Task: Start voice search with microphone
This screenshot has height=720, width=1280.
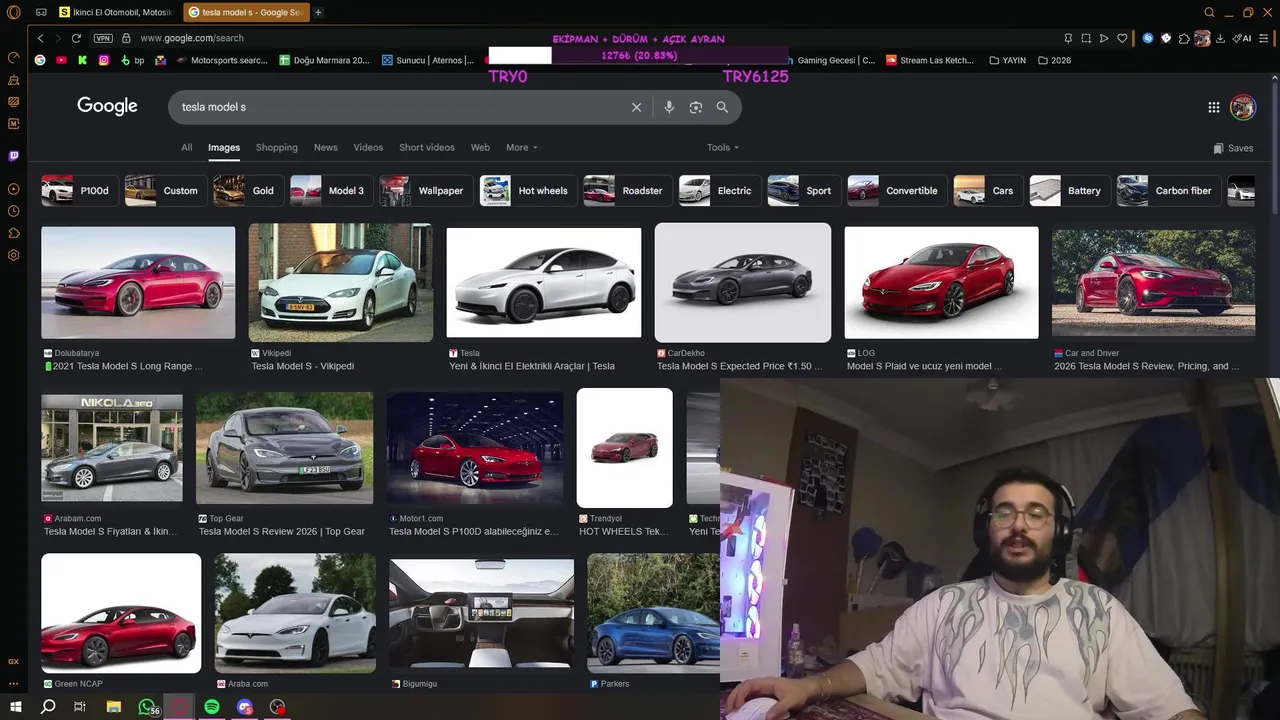Action: click(x=669, y=107)
